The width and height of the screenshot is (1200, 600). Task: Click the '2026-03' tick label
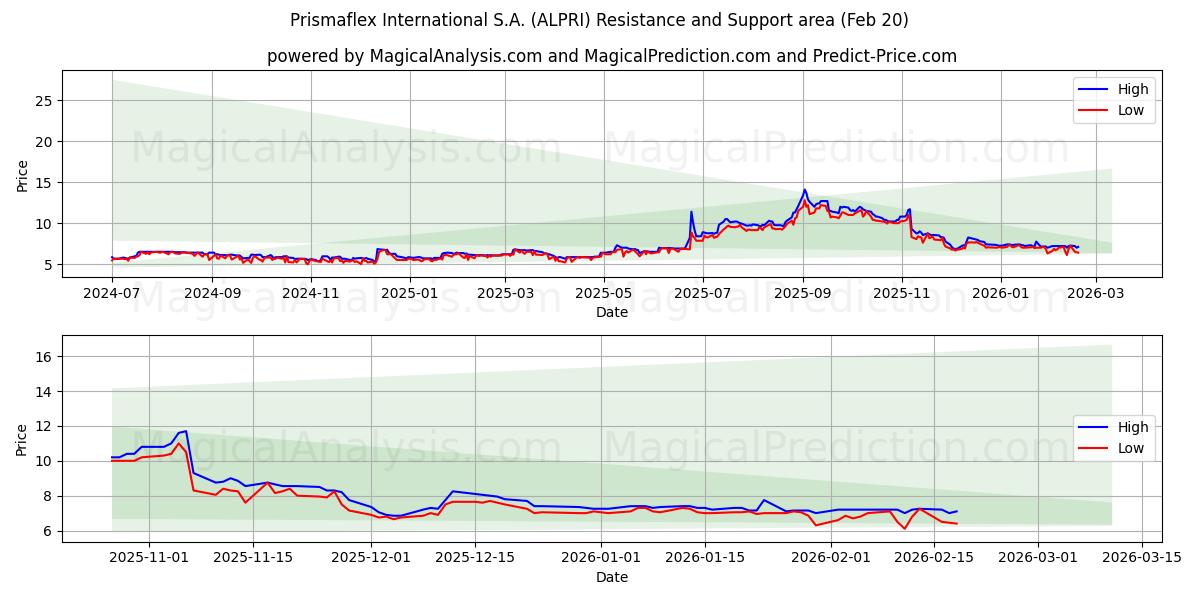pos(1096,293)
